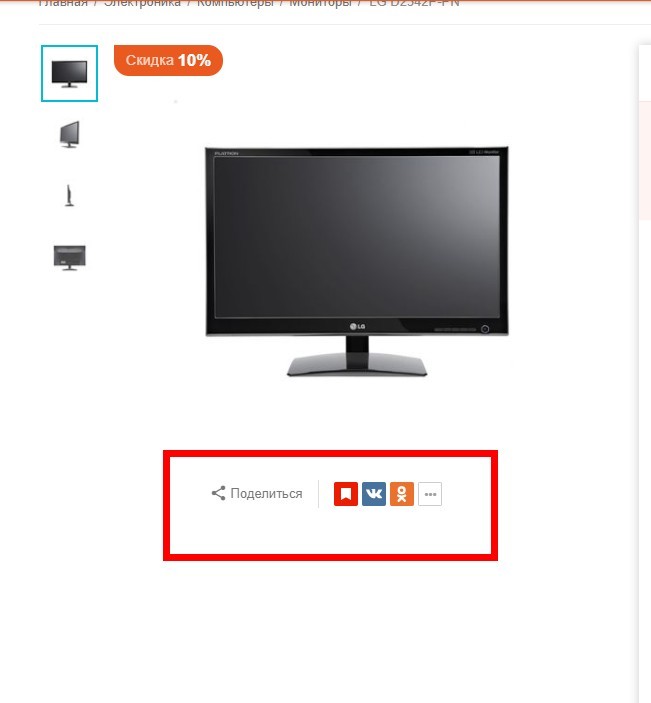Click the Поделиться label
Screen dimensions: 651x703
click(x=266, y=494)
